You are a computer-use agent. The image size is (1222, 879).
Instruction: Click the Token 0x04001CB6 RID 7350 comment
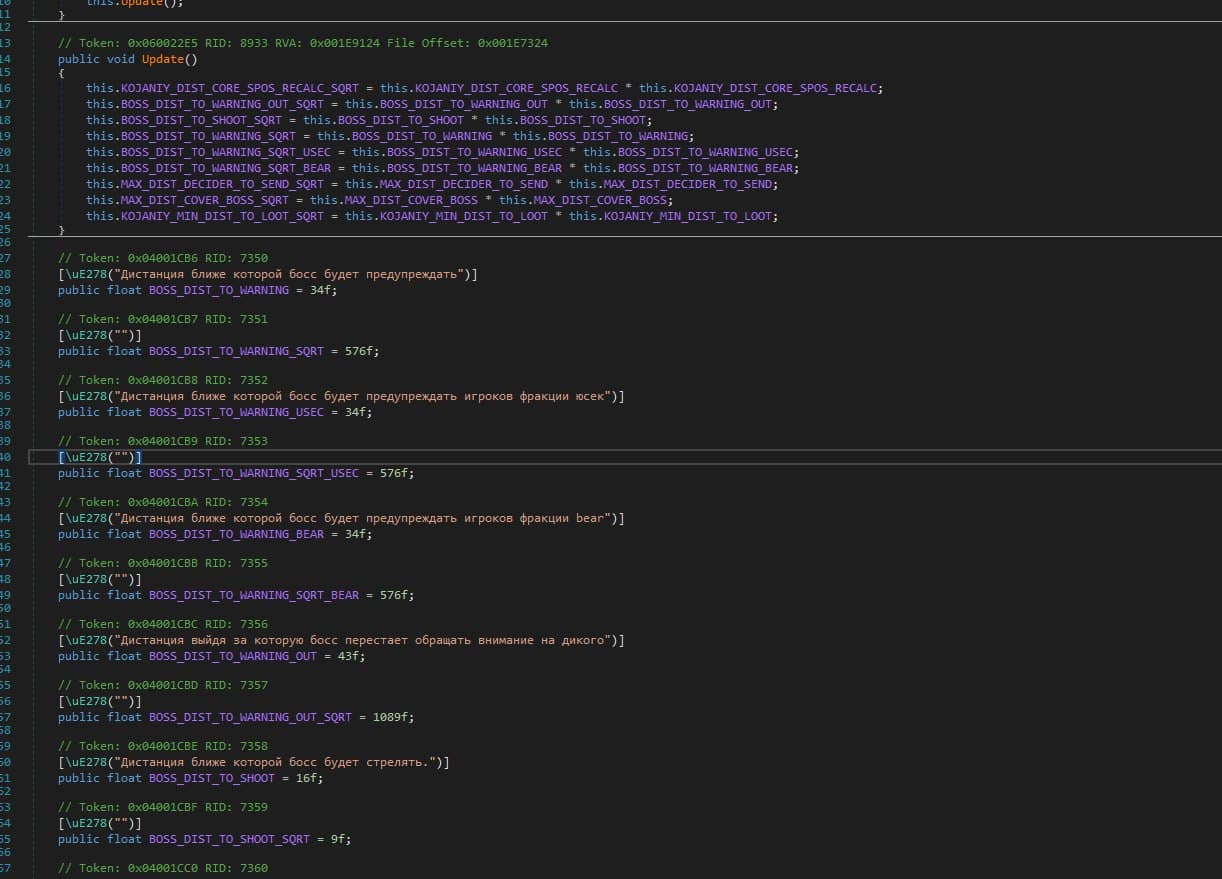click(x=163, y=258)
